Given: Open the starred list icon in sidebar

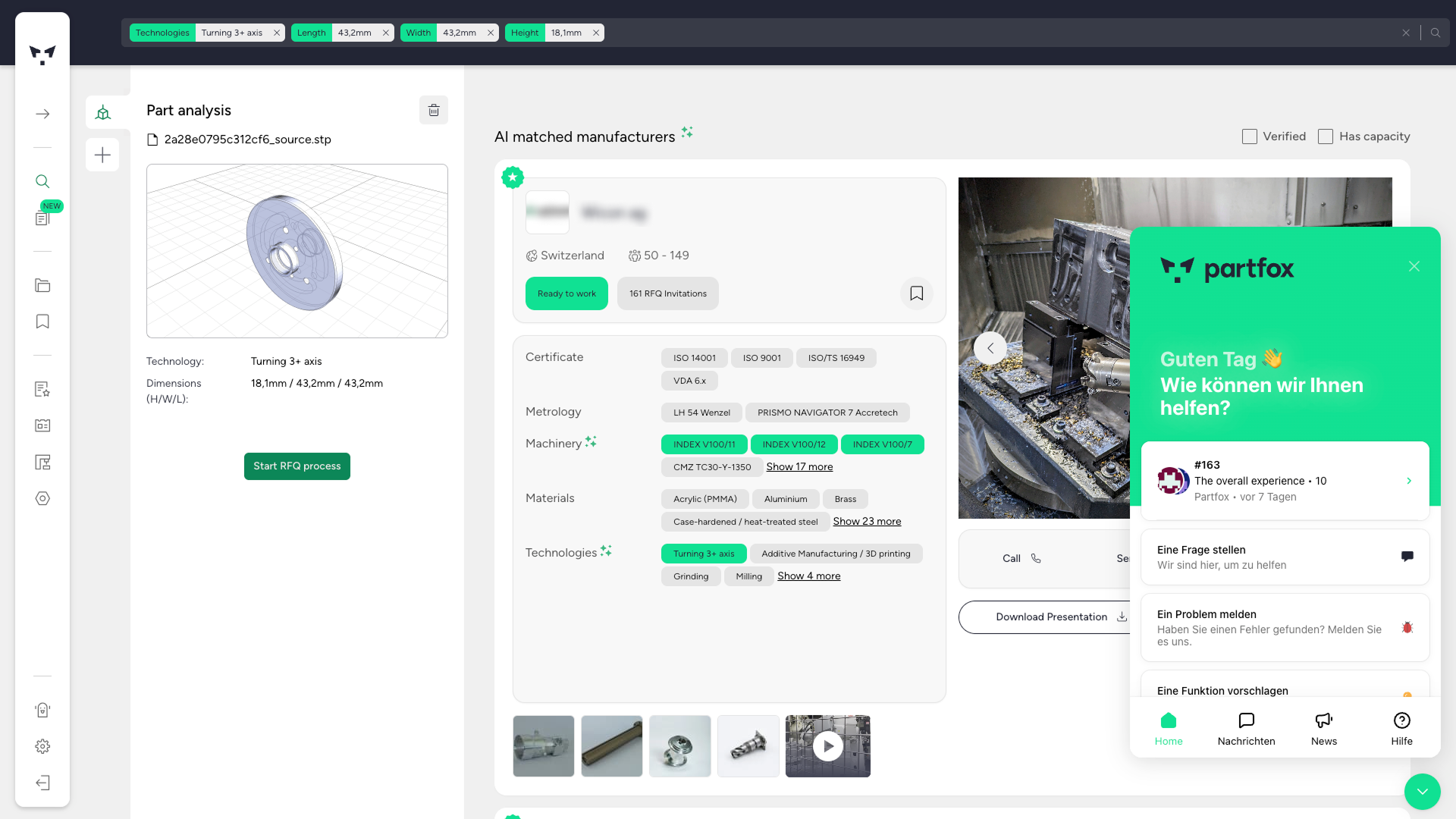Looking at the screenshot, I should pyautogui.click(x=42, y=389).
